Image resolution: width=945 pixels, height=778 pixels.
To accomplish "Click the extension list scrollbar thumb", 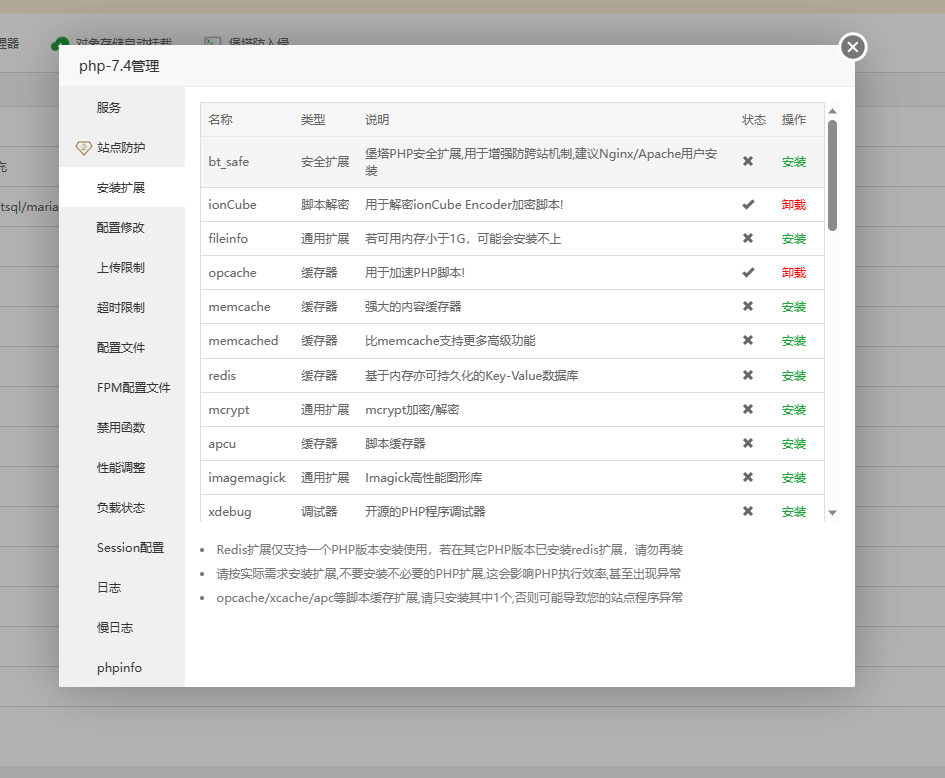I will coord(832,175).
